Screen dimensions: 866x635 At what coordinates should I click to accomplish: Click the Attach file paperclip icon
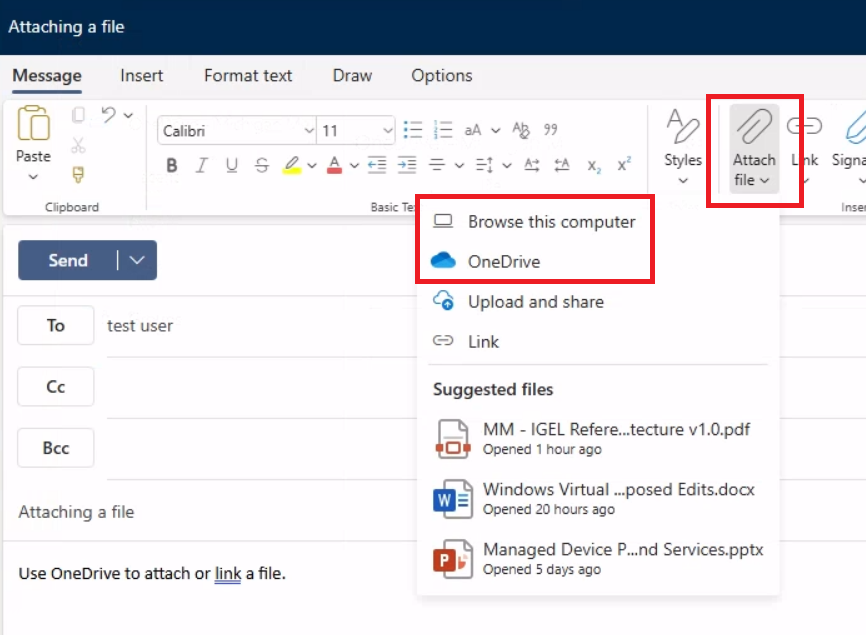coord(753,128)
